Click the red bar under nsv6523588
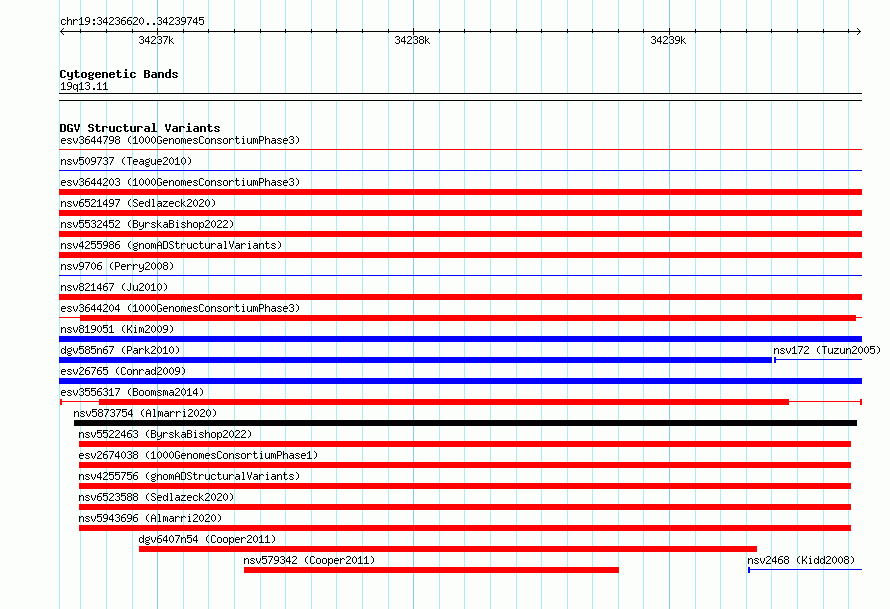 point(465,507)
